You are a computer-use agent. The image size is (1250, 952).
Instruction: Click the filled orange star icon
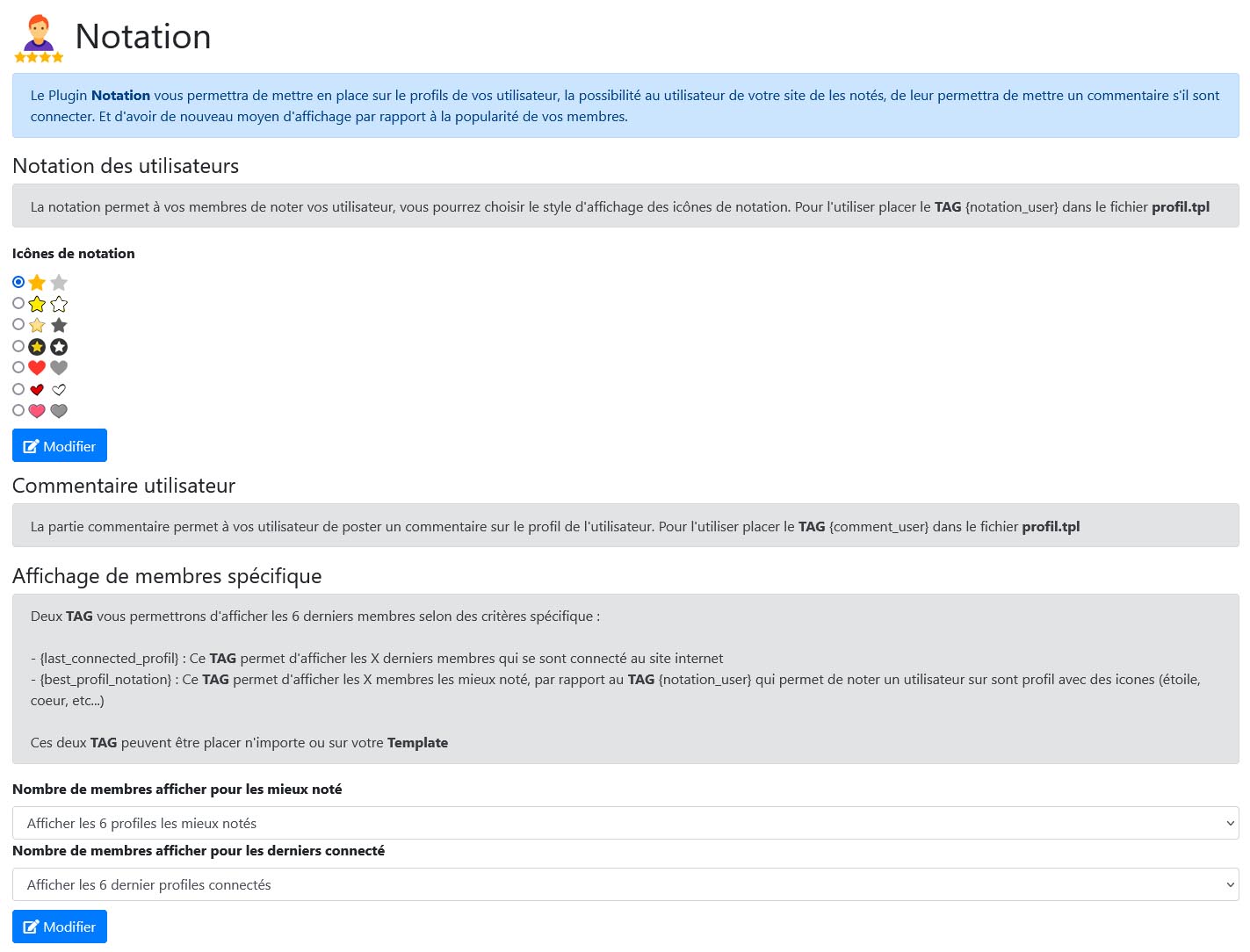37,283
